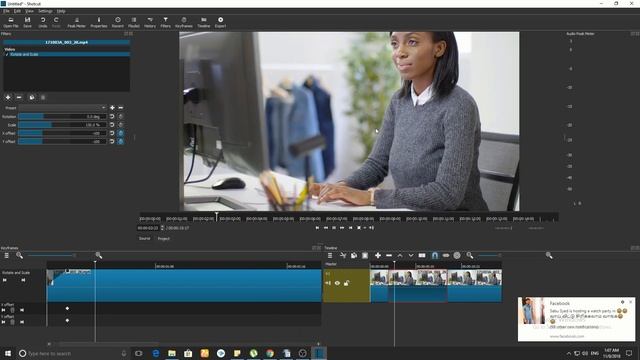
Task: Open the Peak Meter panel from the toolbar
Action: coord(76,22)
